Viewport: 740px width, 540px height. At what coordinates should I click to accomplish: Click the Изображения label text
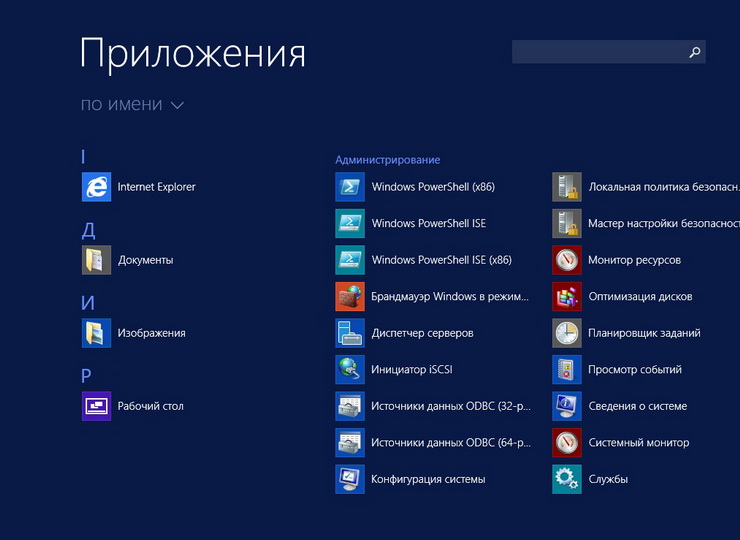coord(151,333)
